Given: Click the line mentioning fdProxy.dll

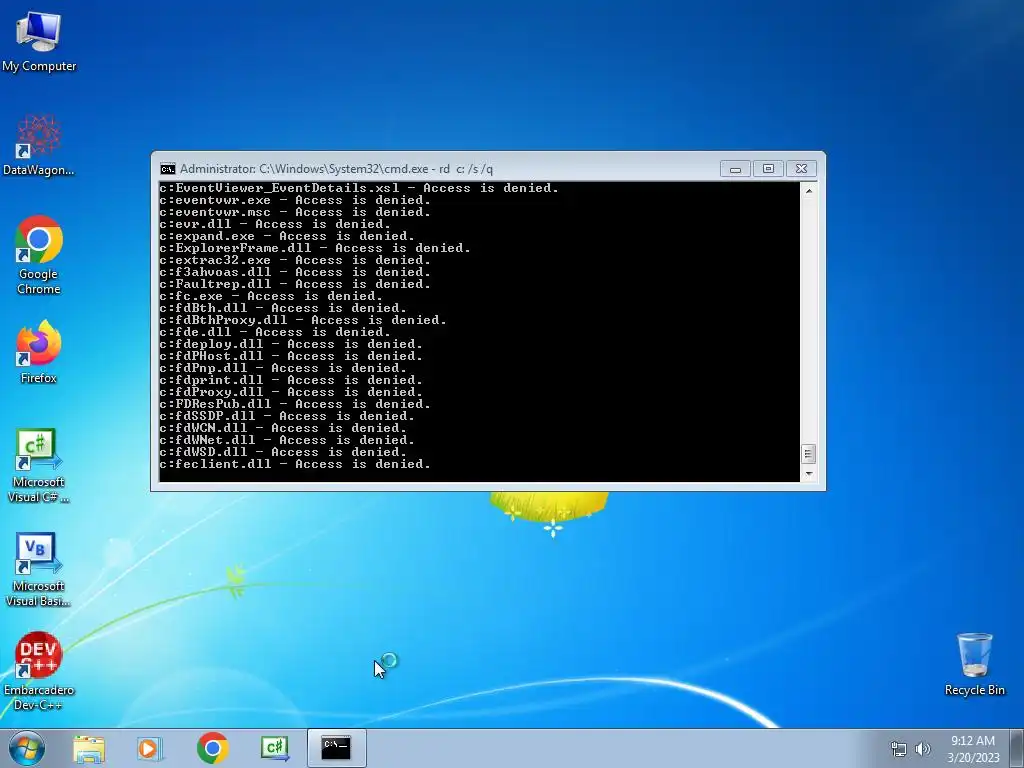Looking at the screenshot, I should click(x=291, y=392).
